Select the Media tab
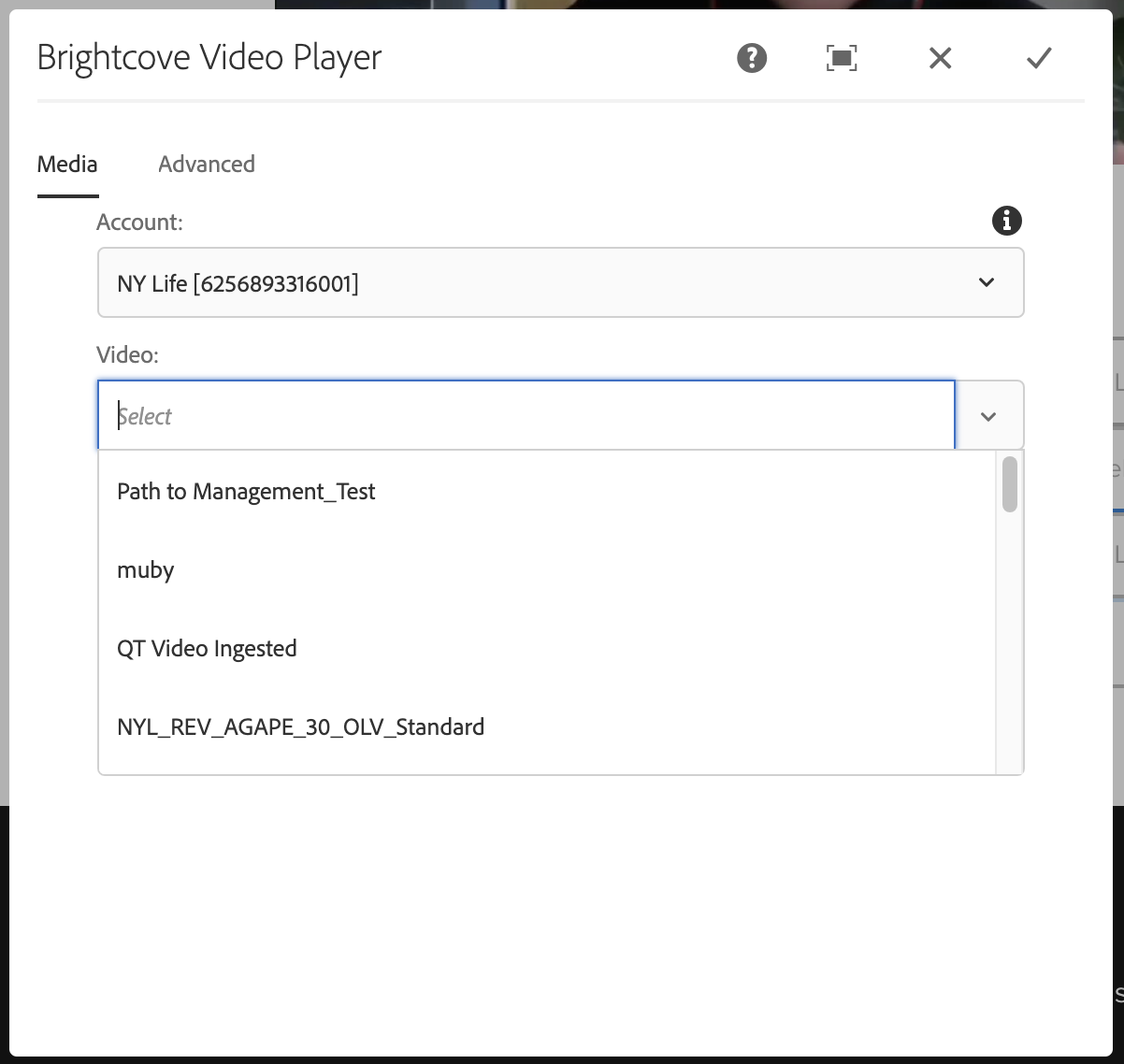Screen dimensions: 1124x1064 [x=66, y=164]
